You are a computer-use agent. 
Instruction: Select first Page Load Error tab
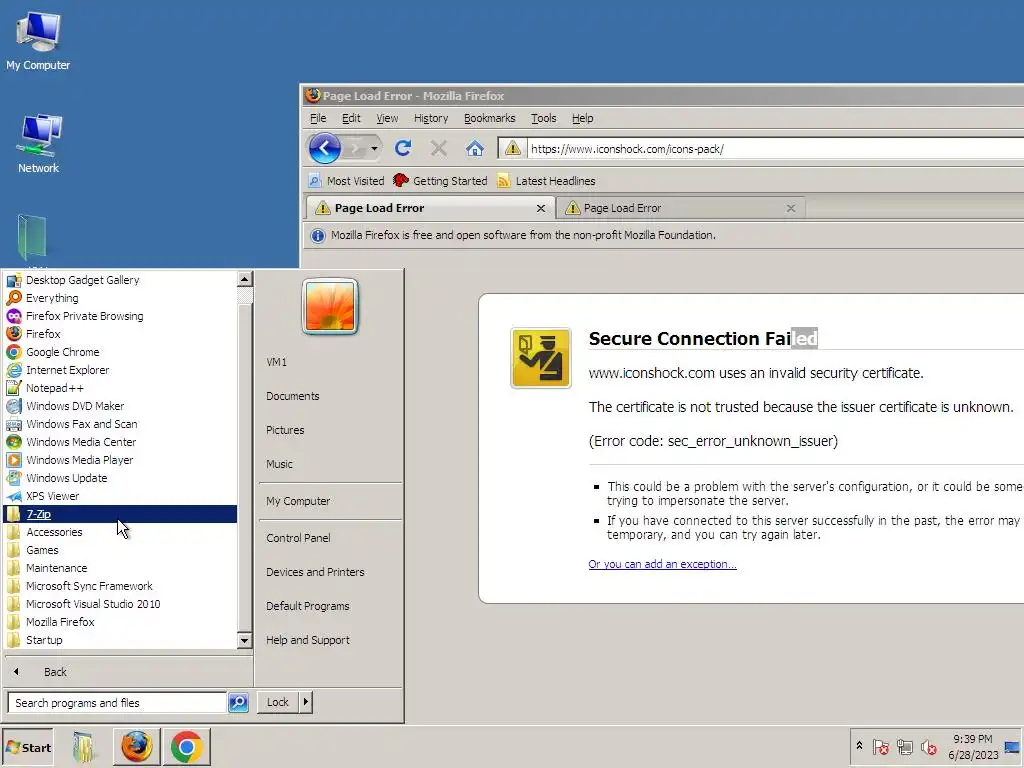tap(430, 208)
